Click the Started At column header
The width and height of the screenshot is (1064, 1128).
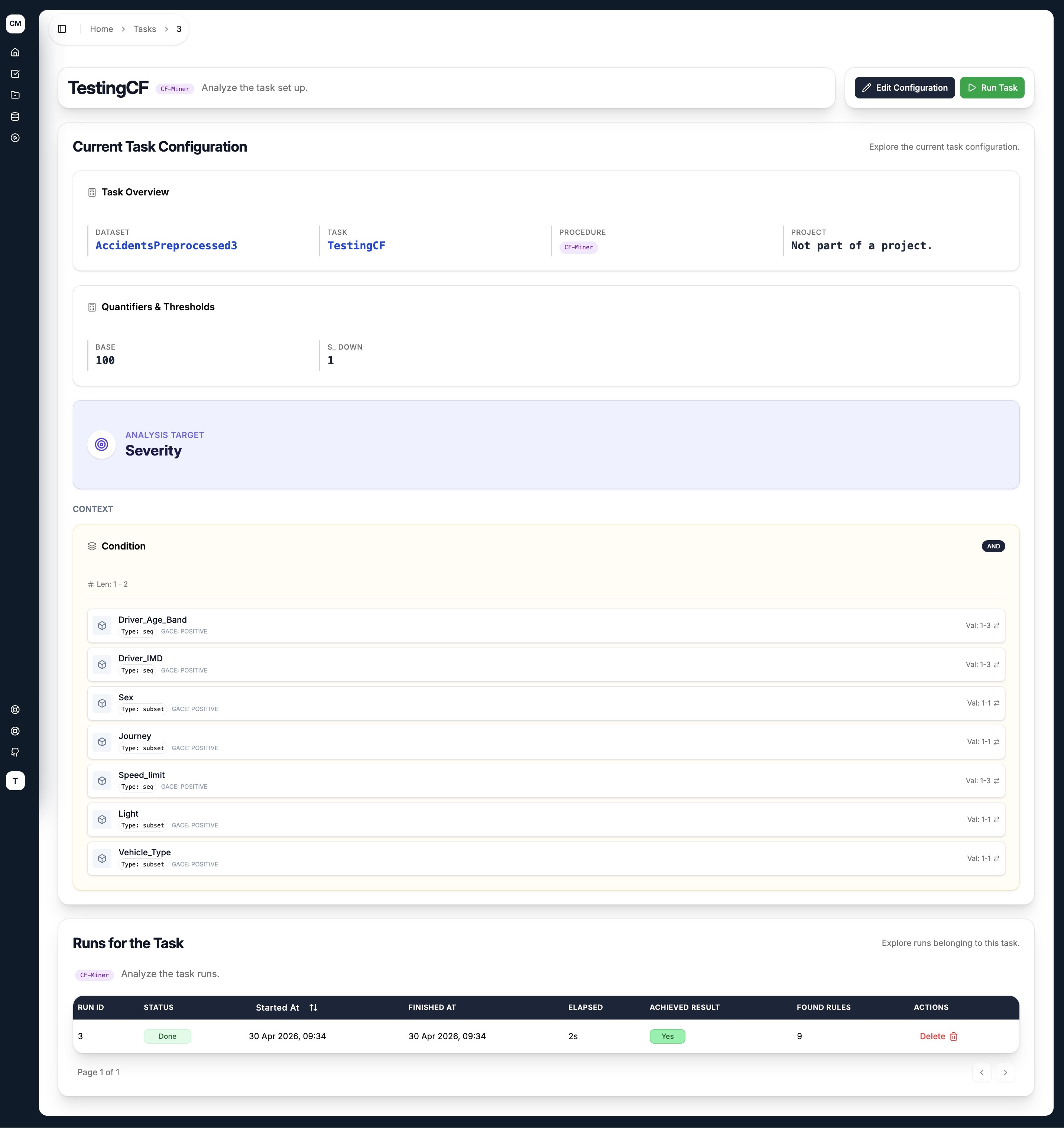[286, 1007]
